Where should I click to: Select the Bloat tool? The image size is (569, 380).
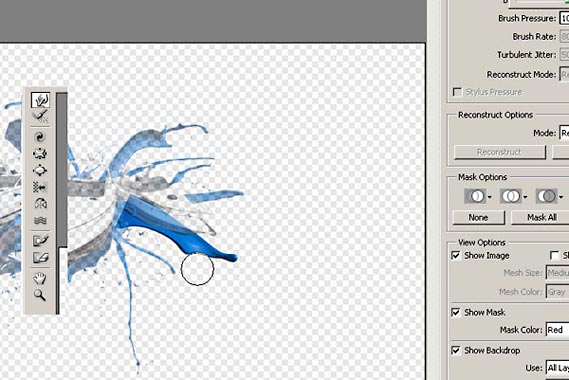coord(40,170)
